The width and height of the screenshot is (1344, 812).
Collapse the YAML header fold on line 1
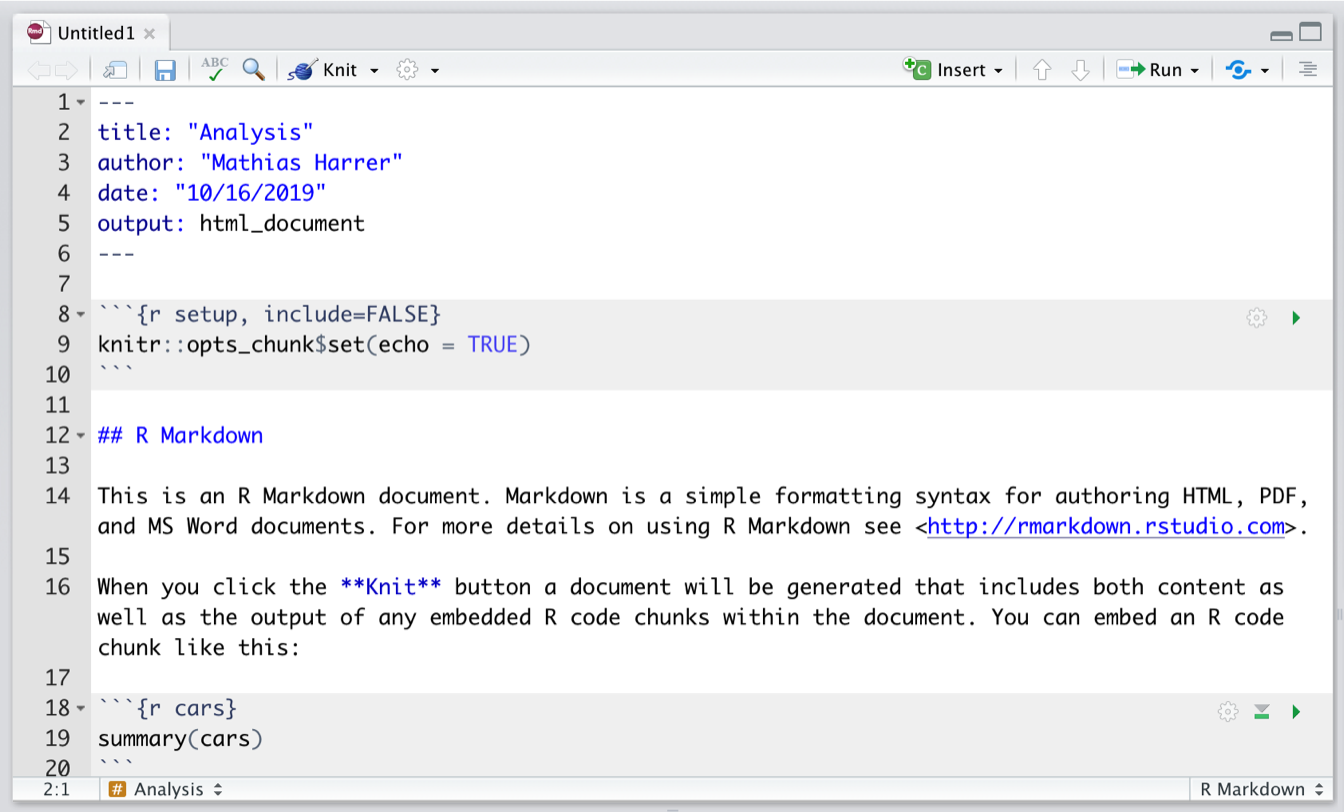coord(81,103)
